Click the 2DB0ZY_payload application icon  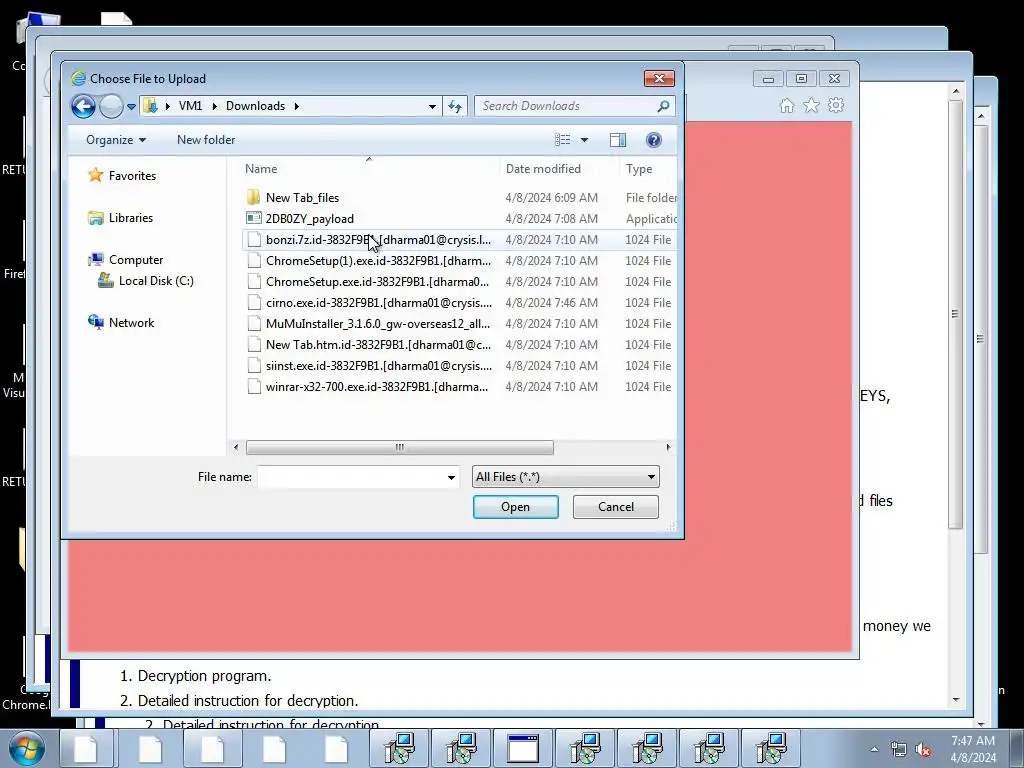tap(253, 218)
